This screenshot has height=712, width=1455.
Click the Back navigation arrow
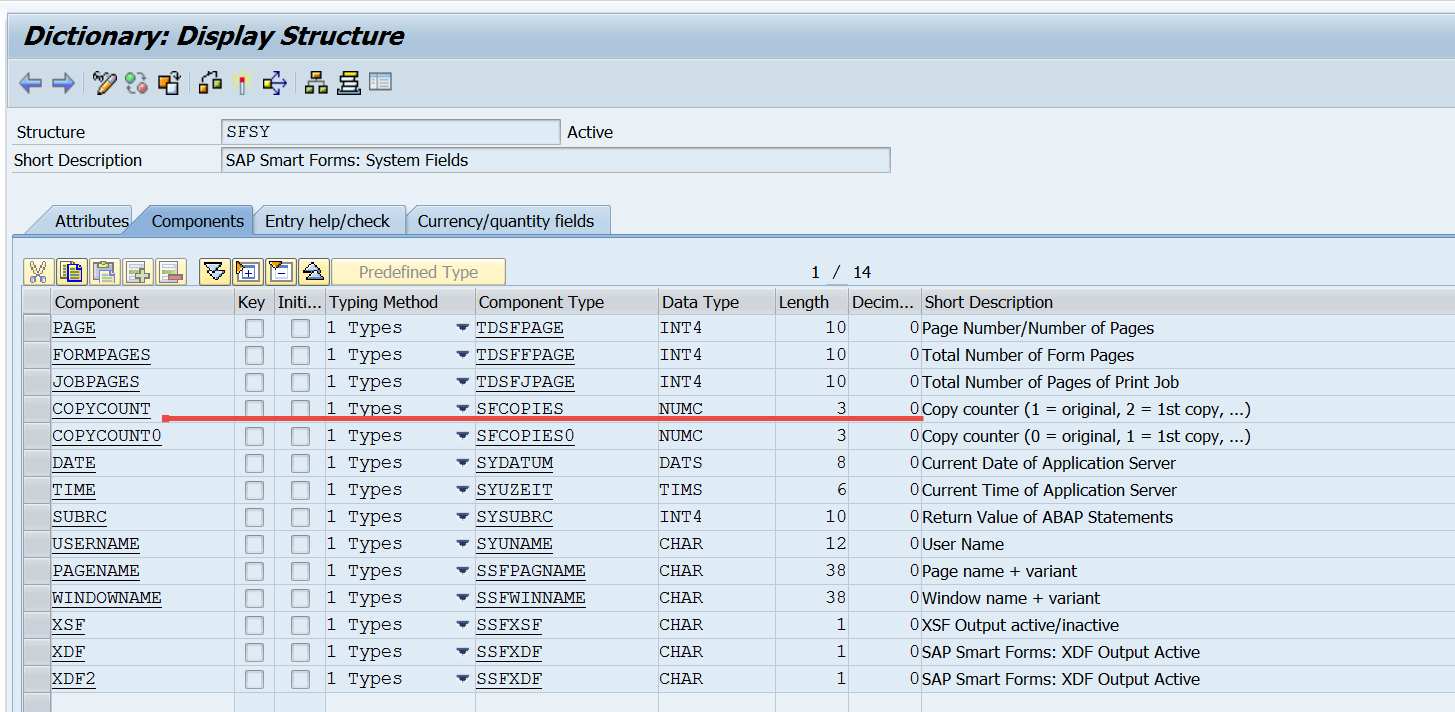tap(30, 83)
